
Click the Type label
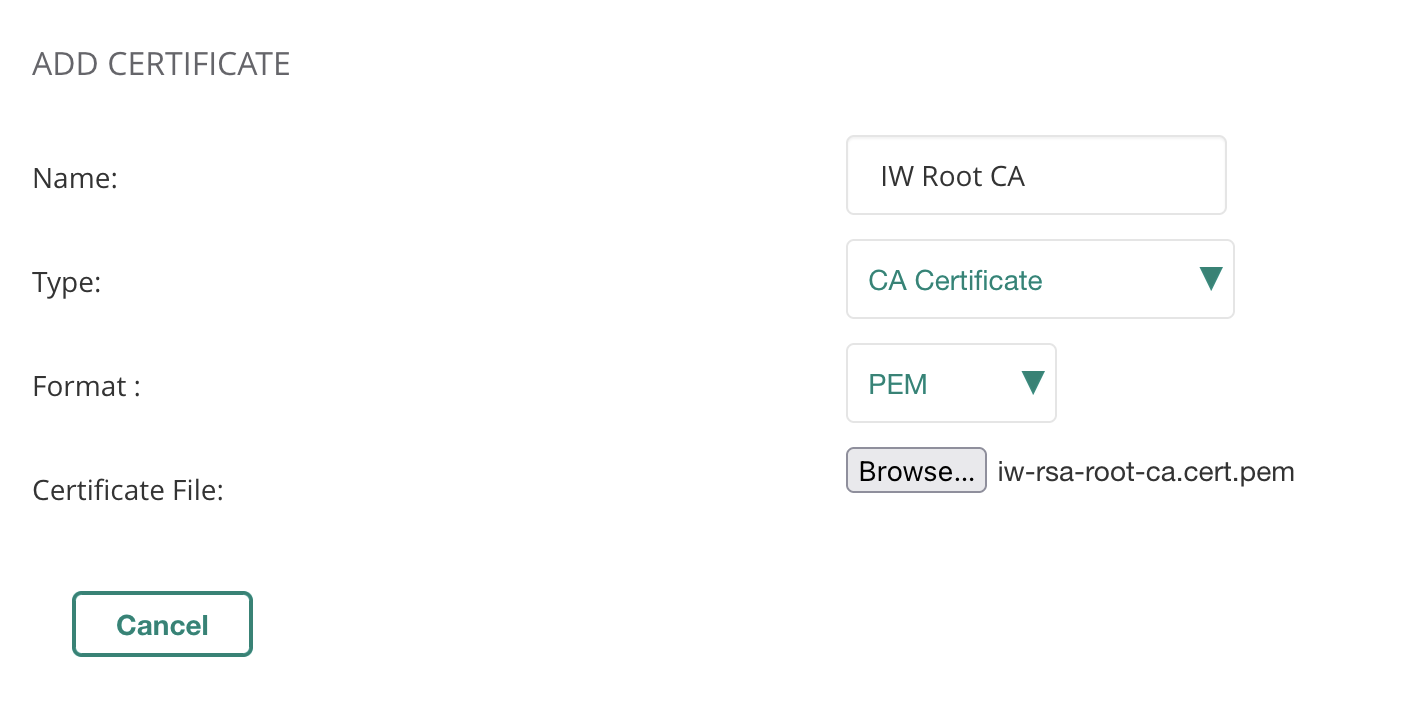pos(66,282)
